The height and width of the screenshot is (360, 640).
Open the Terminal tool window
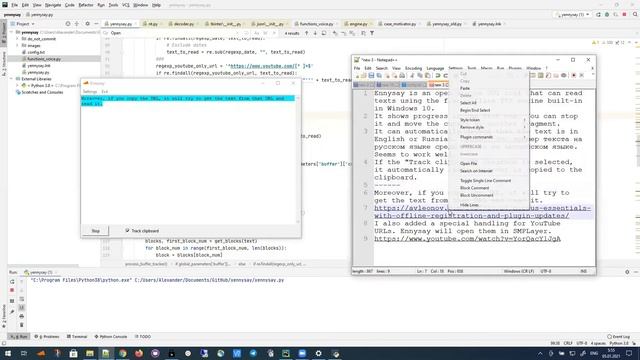(77, 337)
